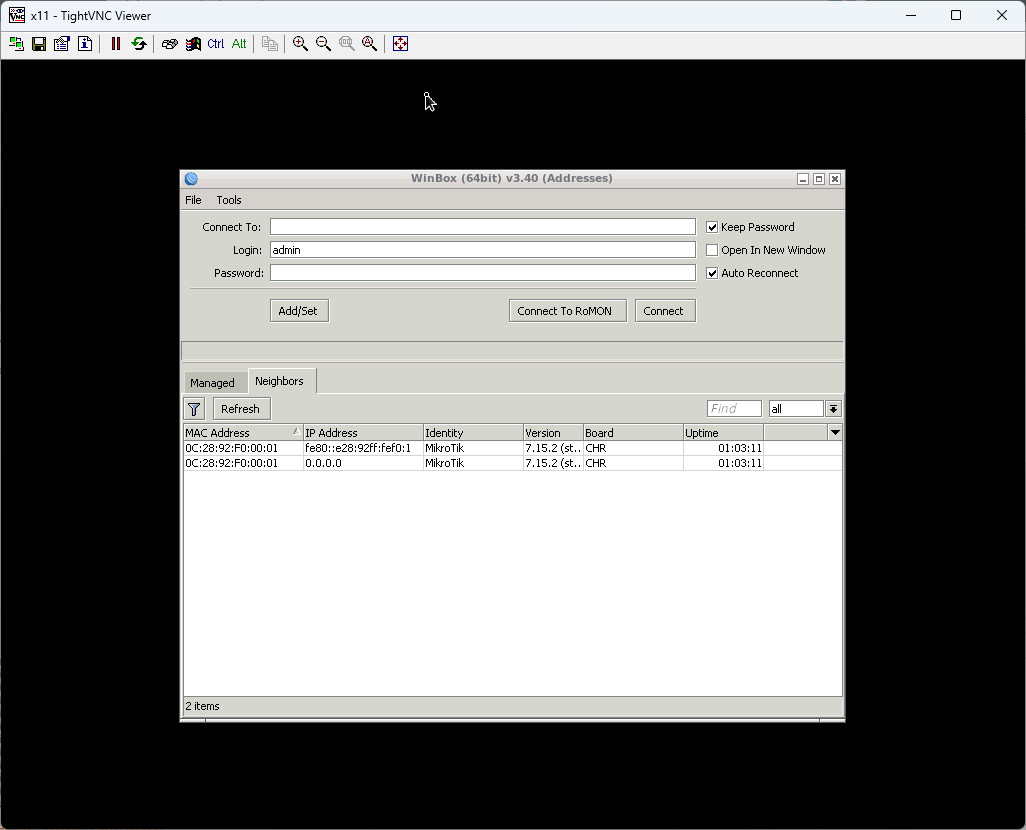Viewport: 1026px width, 830px height.
Task: Disable Auto Reconnect
Action: [712, 272]
